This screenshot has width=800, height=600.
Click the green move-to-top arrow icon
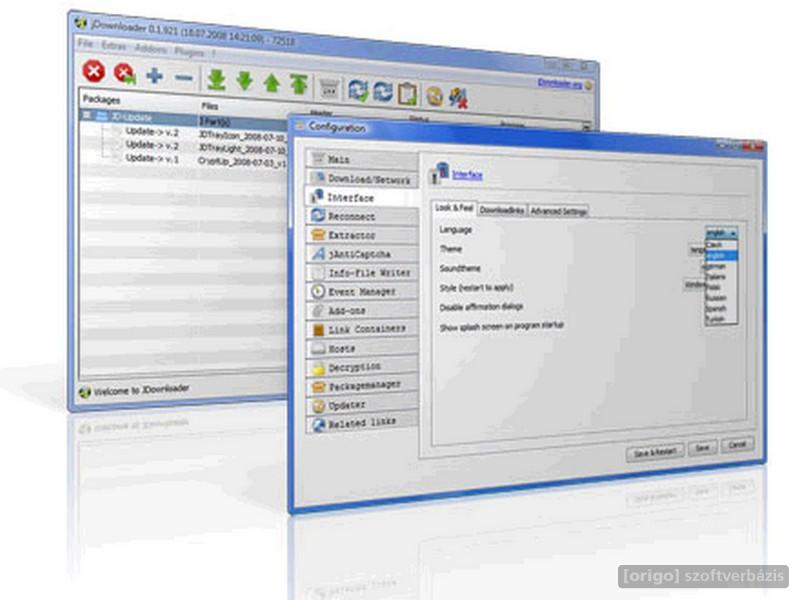point(299,84)
